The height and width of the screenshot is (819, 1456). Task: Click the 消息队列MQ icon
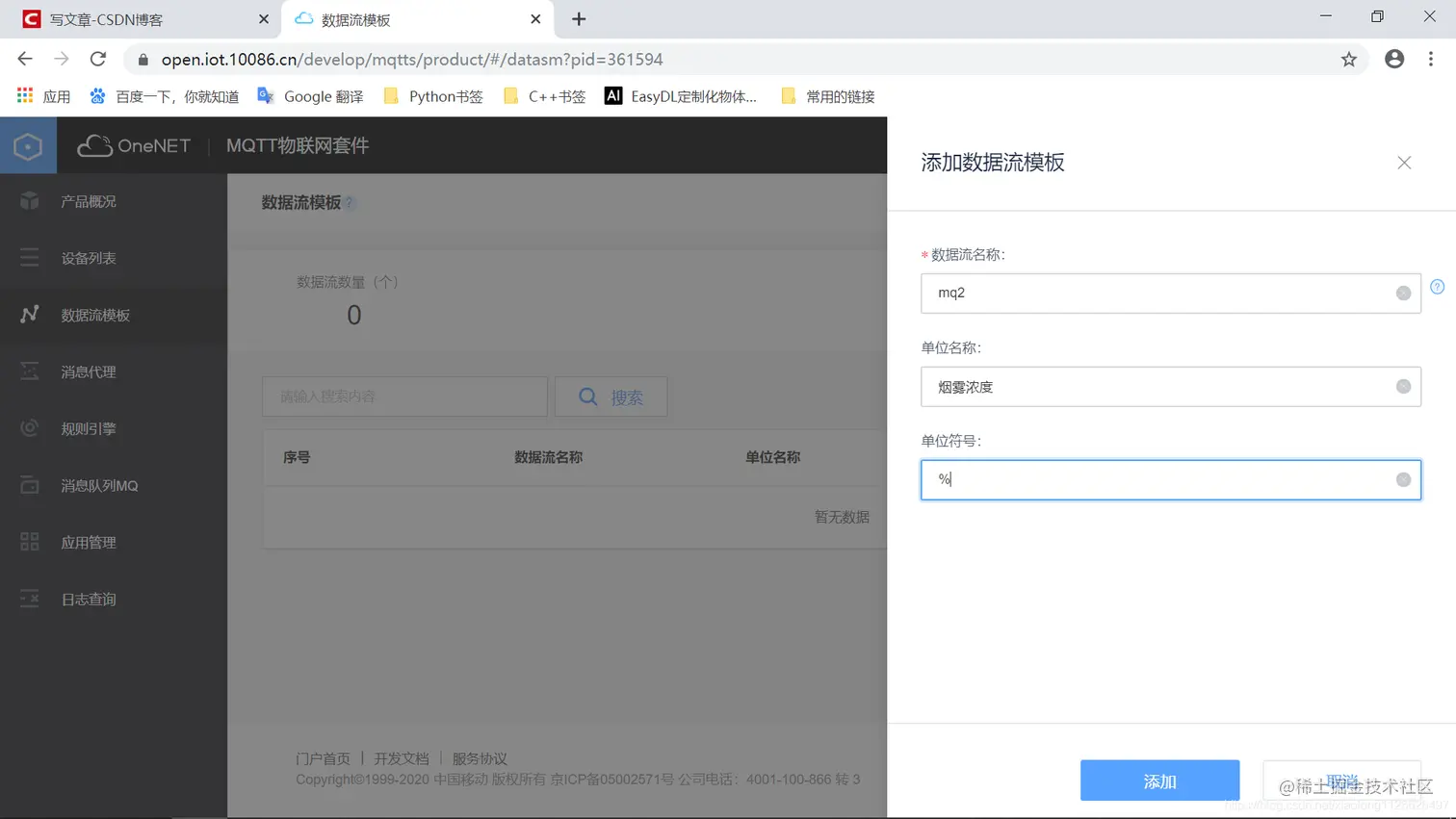(x=30, y=485)
